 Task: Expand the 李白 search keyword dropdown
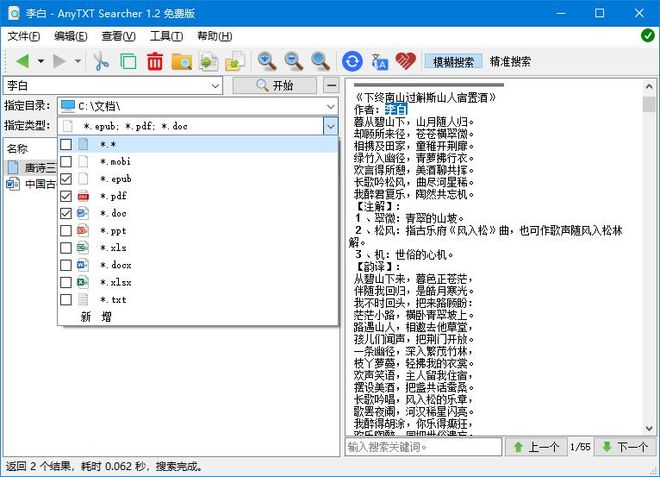tap(215, 86)
